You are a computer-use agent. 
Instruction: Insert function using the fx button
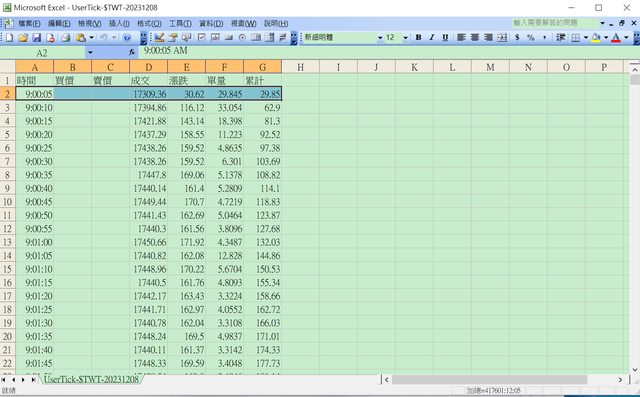point(132,52)
